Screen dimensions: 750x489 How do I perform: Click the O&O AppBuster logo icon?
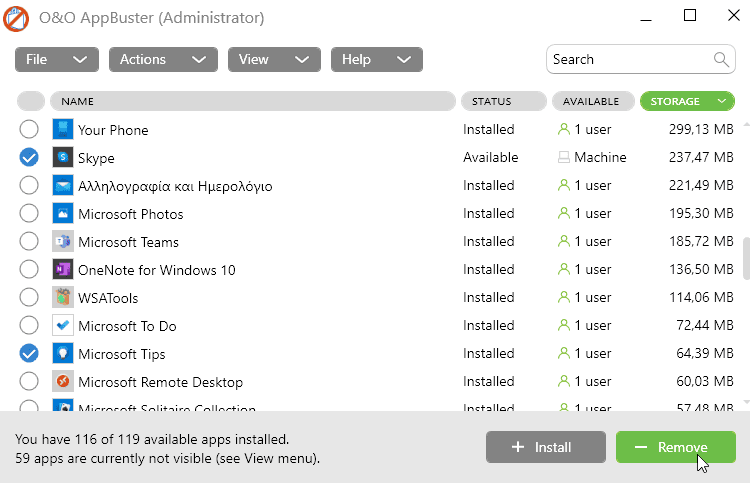point(16,18)
